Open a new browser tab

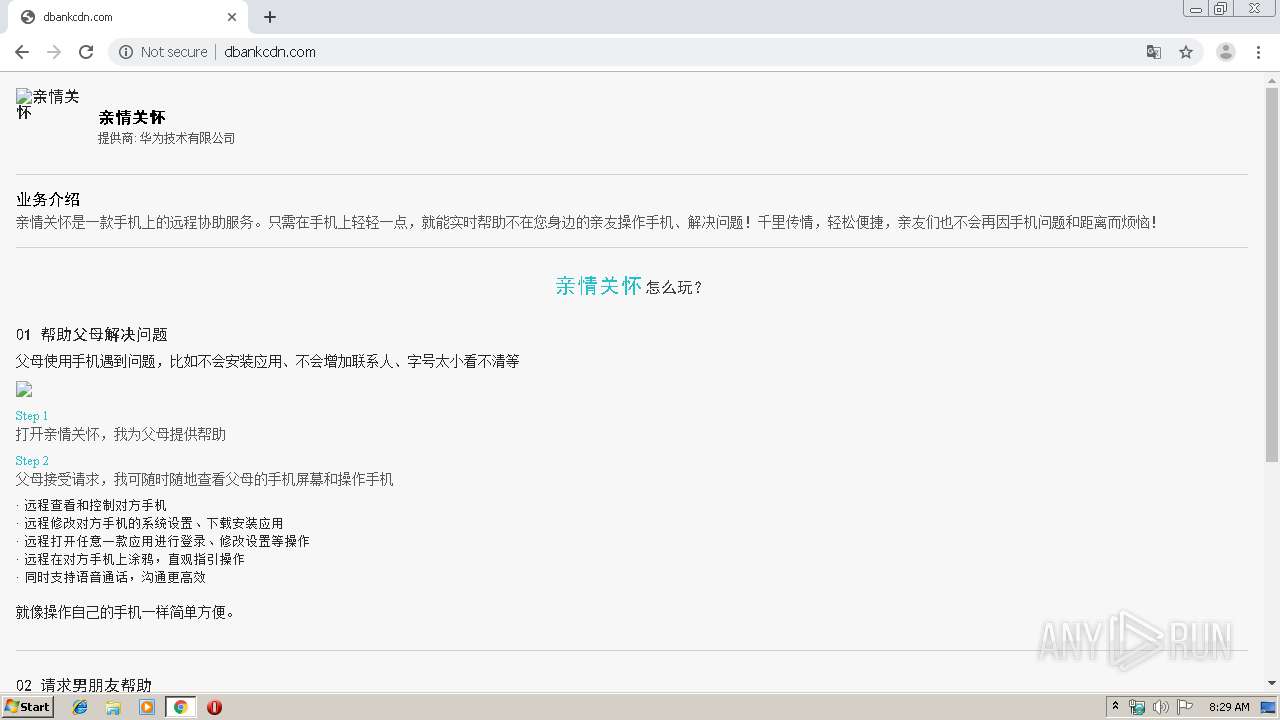pyautogui.click(x=270, y=17)
